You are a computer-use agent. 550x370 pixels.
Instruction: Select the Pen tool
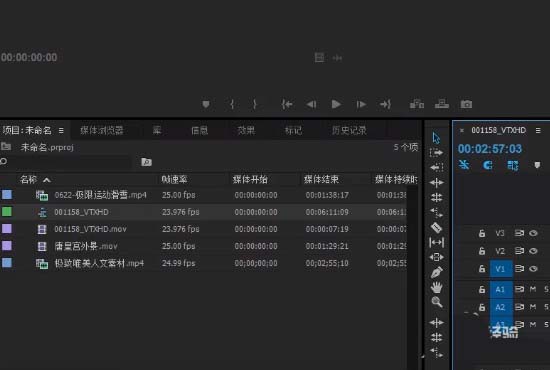pos(437,272)
